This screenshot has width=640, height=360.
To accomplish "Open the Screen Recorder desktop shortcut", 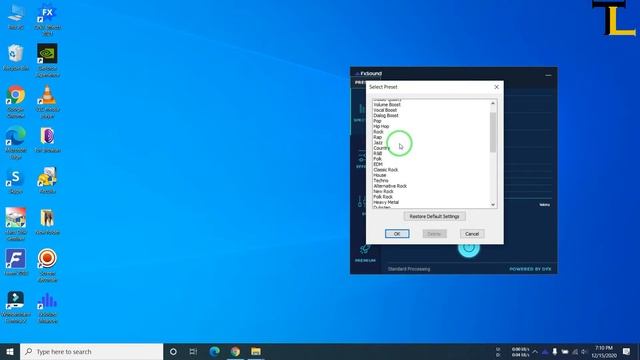I will coord(47,264).
